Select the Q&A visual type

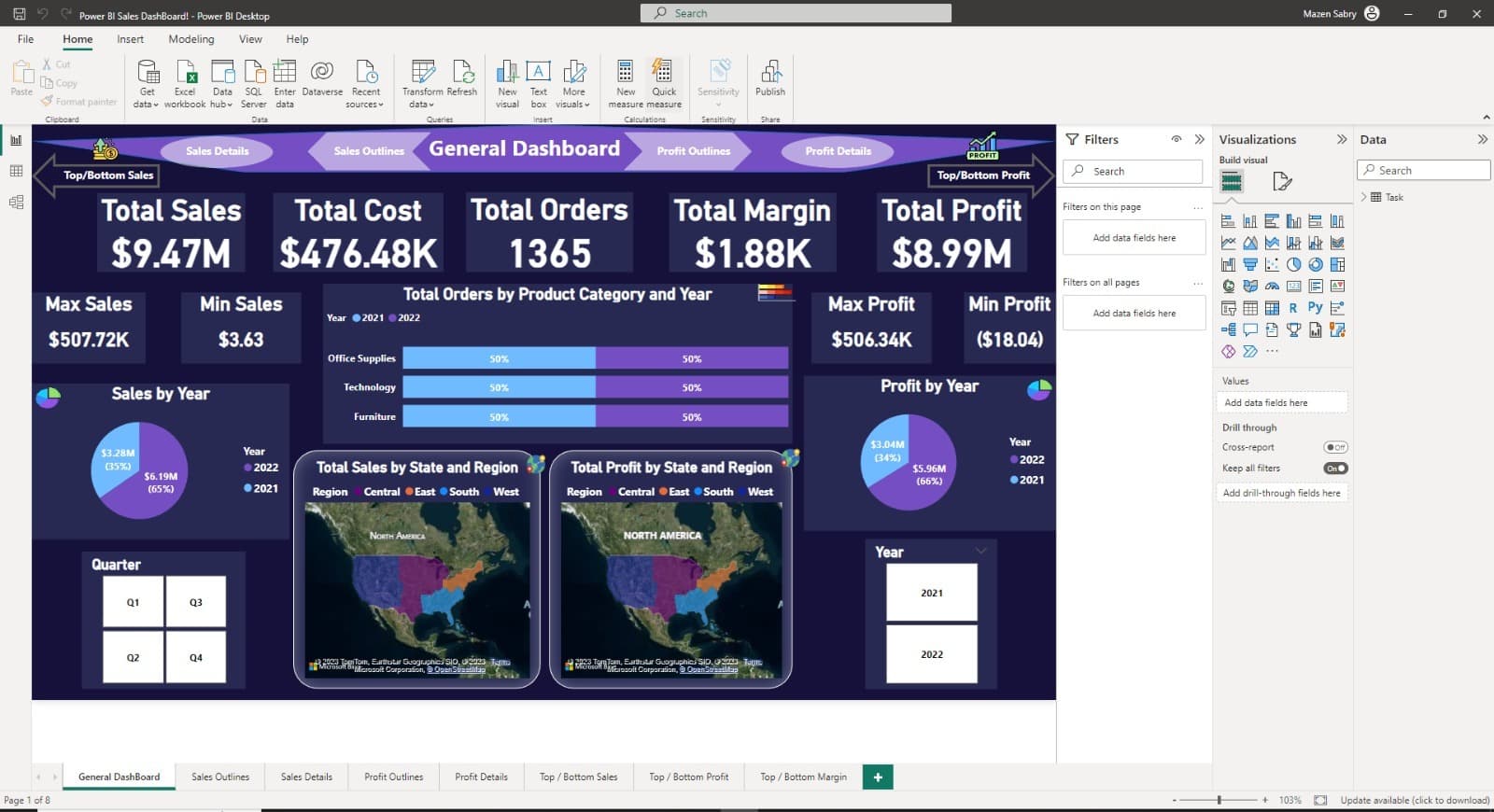(1250, 329)
